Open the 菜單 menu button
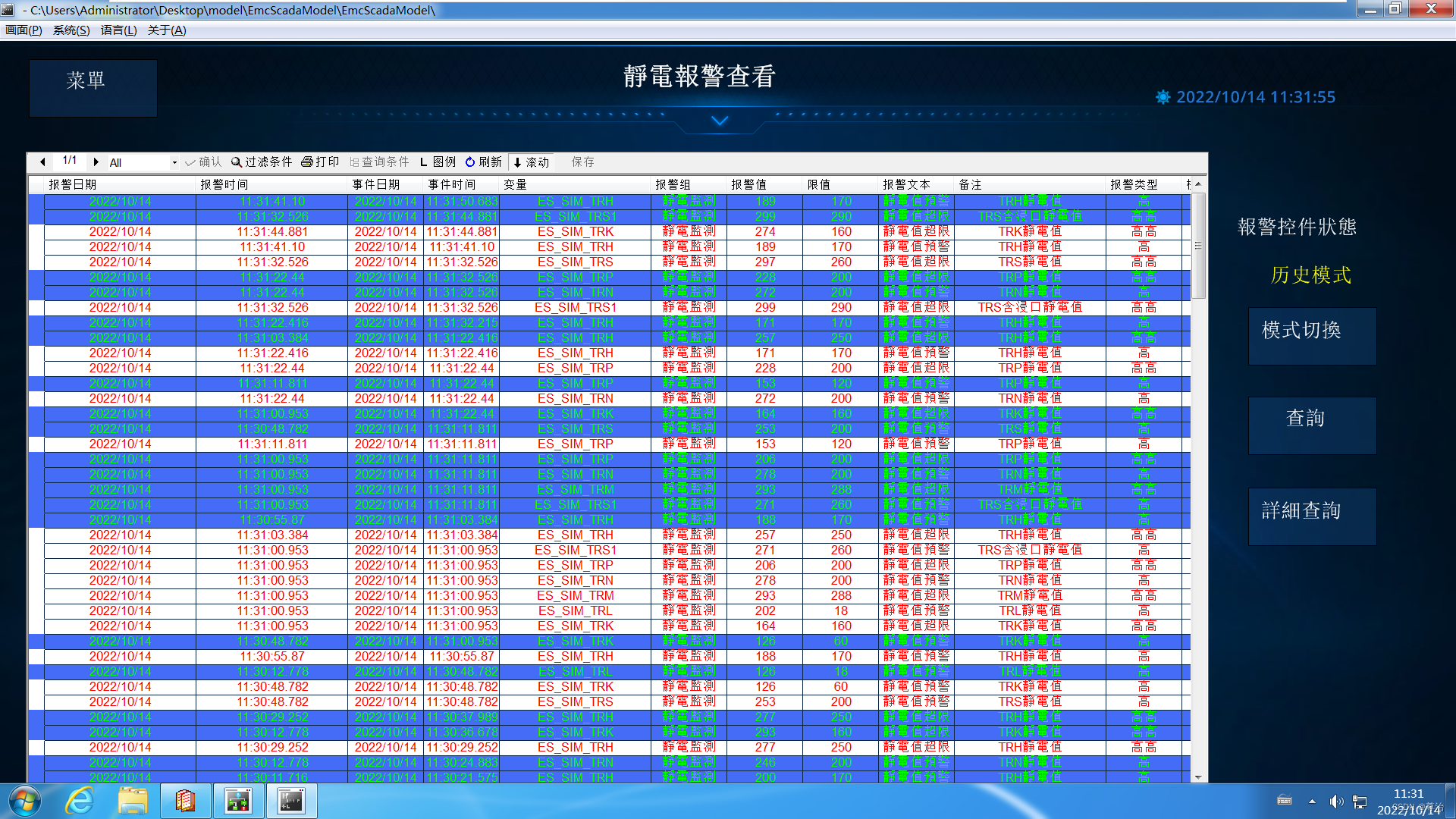Screen dimensions: 1456x819 point(93,88)
